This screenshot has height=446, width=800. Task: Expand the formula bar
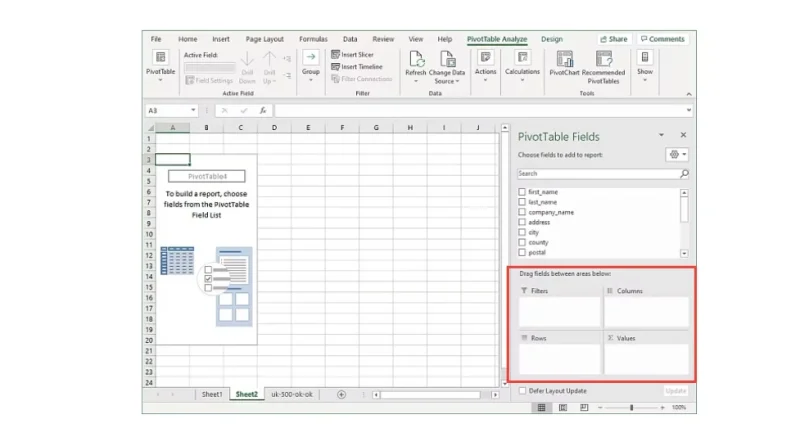[x=688, y=110]
